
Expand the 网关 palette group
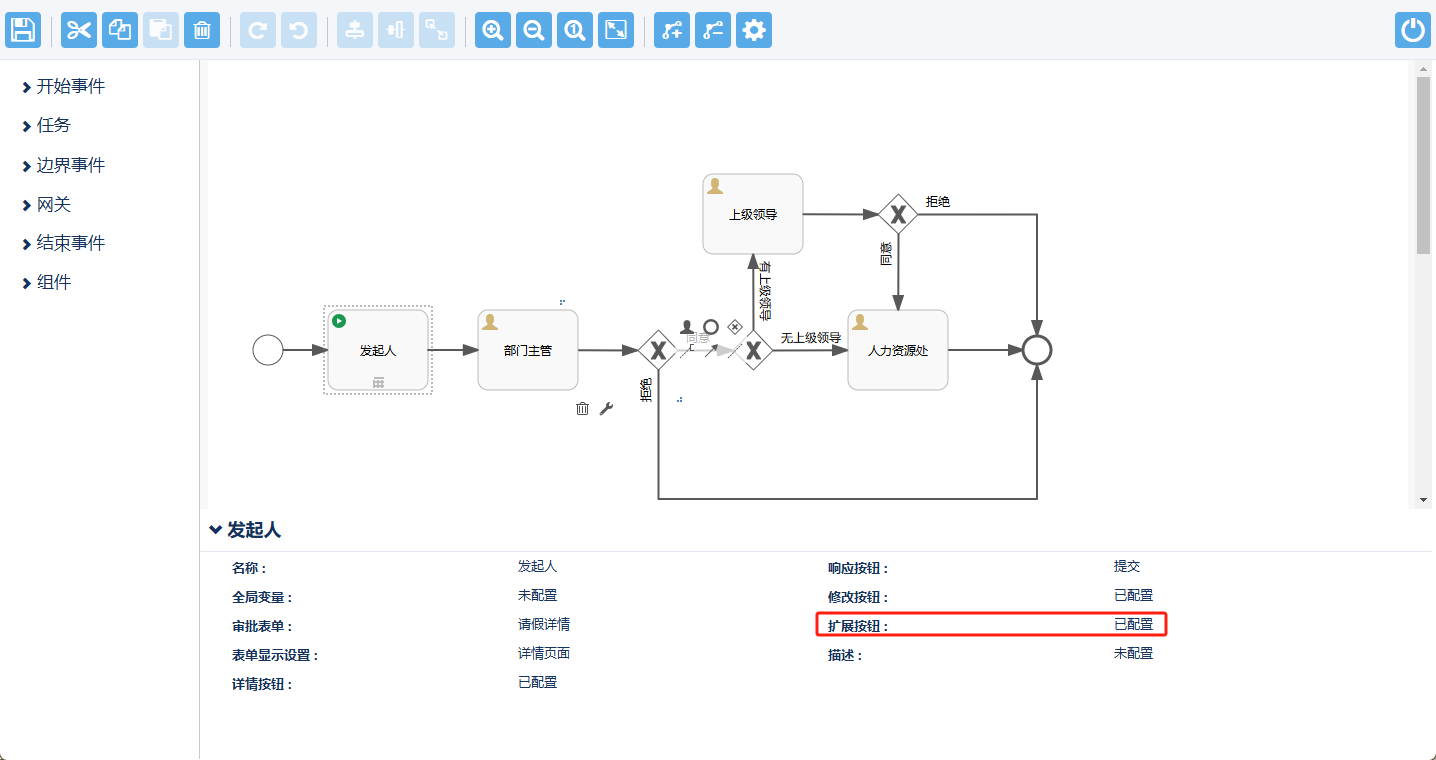click(x=53, y=205)
